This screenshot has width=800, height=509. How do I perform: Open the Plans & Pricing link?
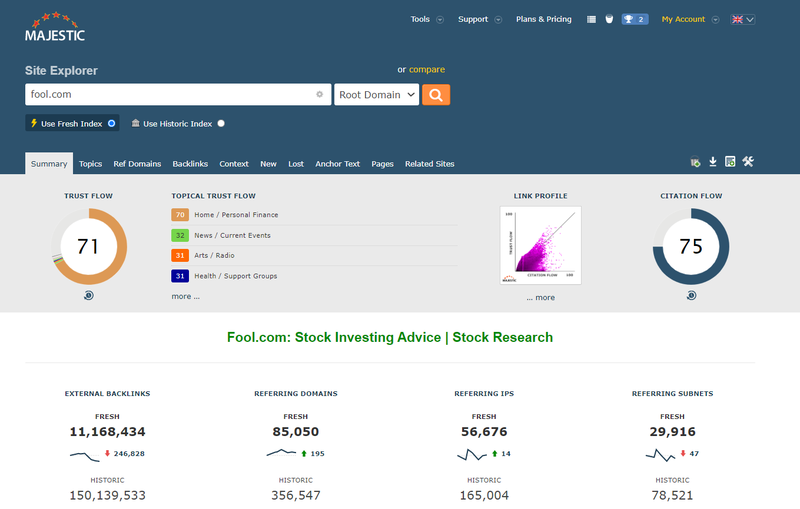pos(543,19)
